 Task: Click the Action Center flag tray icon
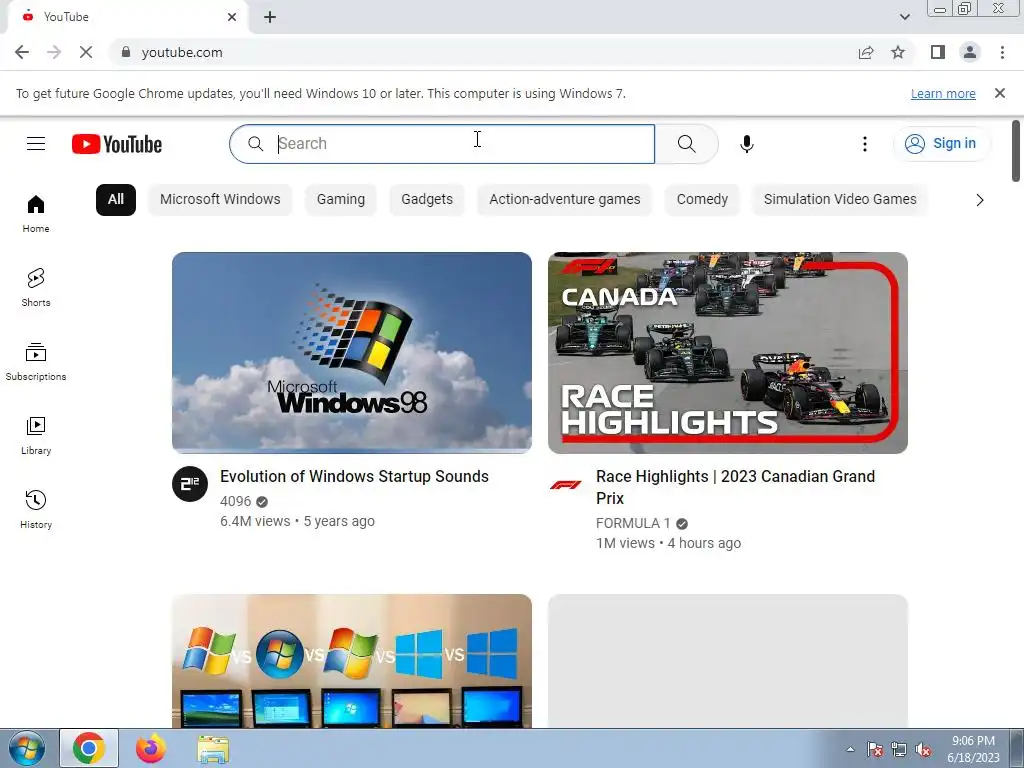pyautogui.click(x=875, y=750)
